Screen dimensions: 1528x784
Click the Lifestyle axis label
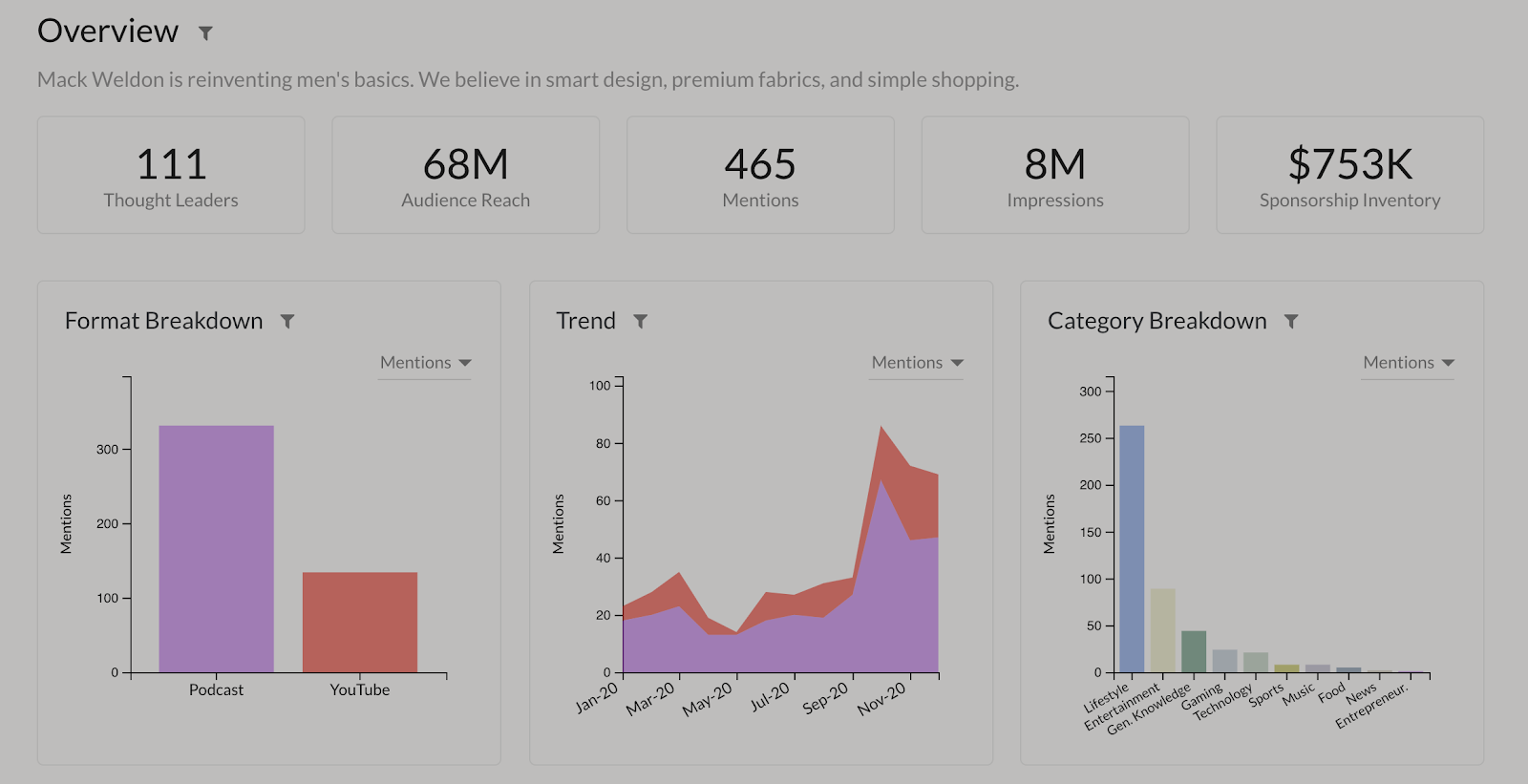1107,697
